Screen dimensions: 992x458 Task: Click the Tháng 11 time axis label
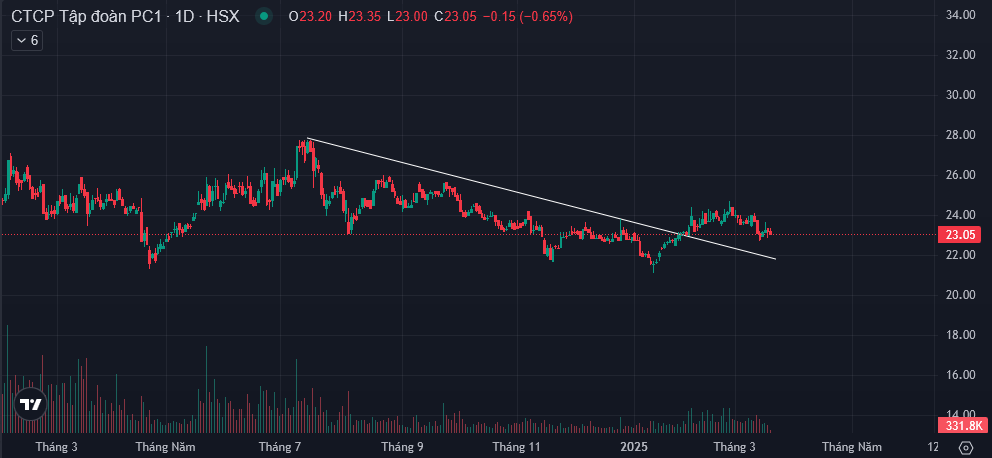pyautogui.click(x=517, y=447)
